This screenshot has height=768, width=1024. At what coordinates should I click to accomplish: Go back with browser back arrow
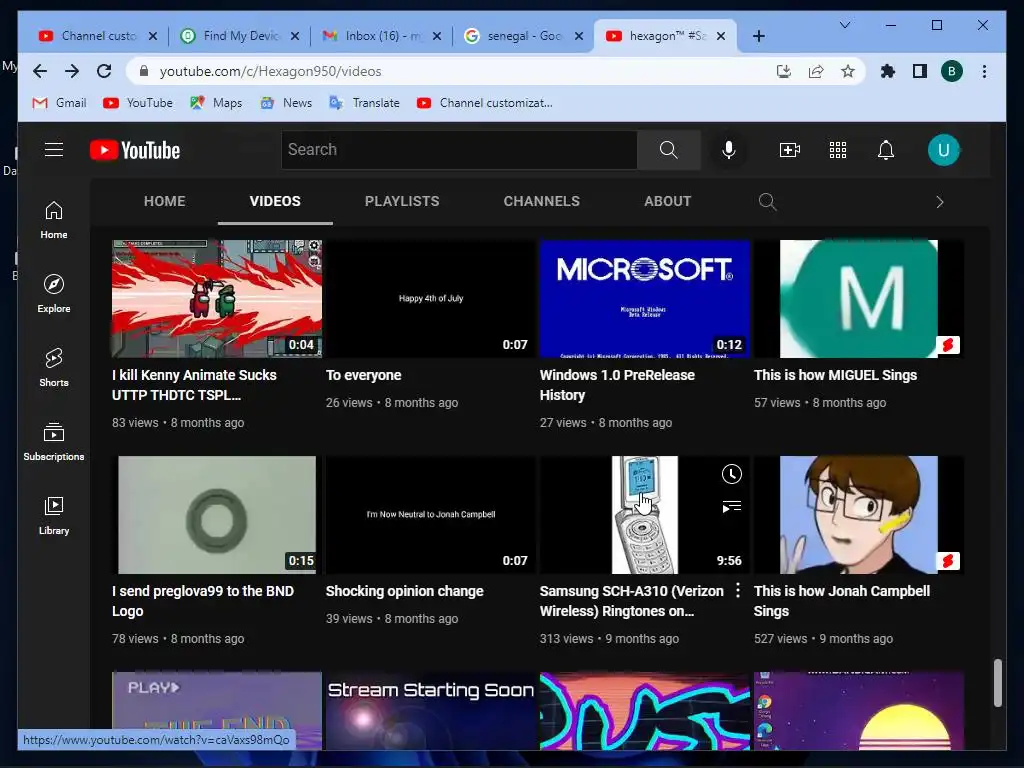coord(40,71)
